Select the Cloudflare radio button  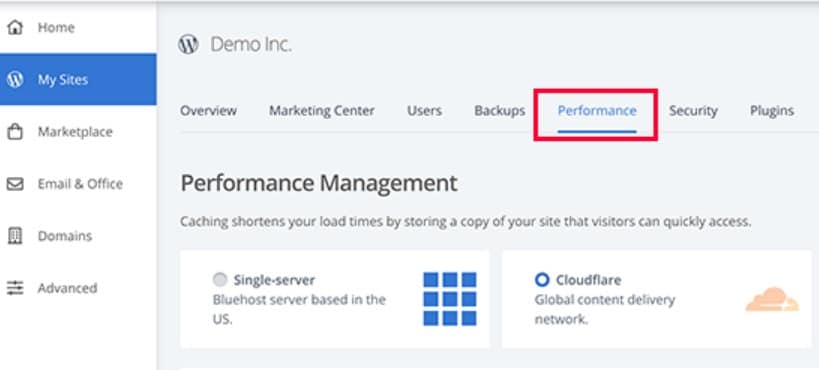[542, 280]
